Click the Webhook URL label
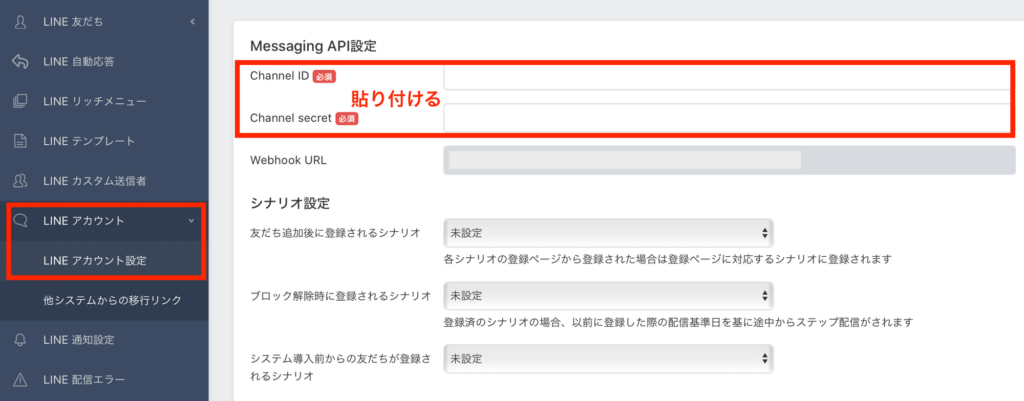The height and width of the screenshot is (401, 1024). [x=288, y=161]
